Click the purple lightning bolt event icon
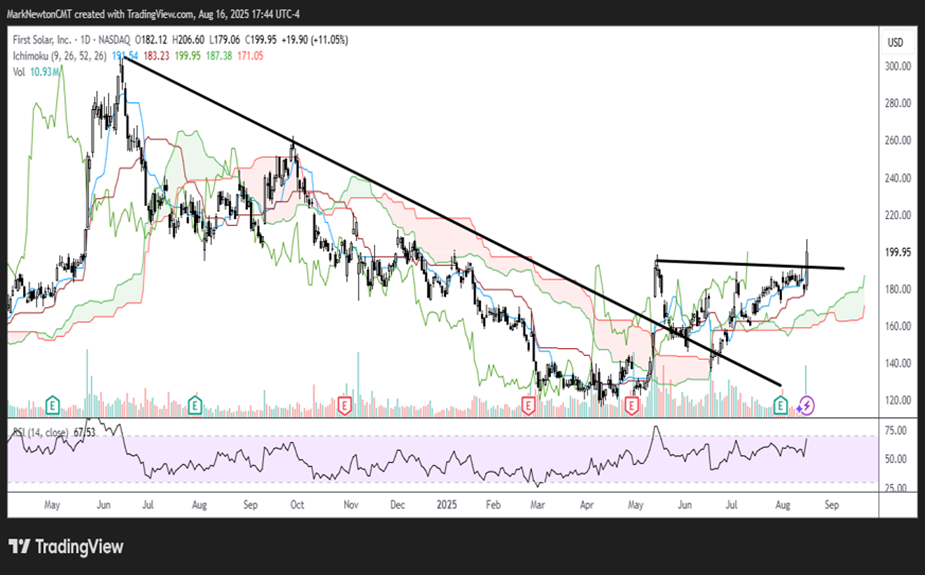The image size is (925, 575). 807,405
